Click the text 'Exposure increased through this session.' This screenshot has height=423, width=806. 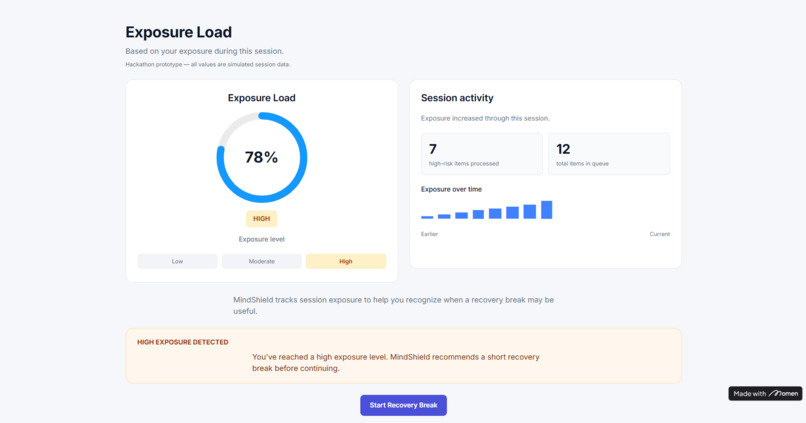pyautogui.click(x=485, y=118)
